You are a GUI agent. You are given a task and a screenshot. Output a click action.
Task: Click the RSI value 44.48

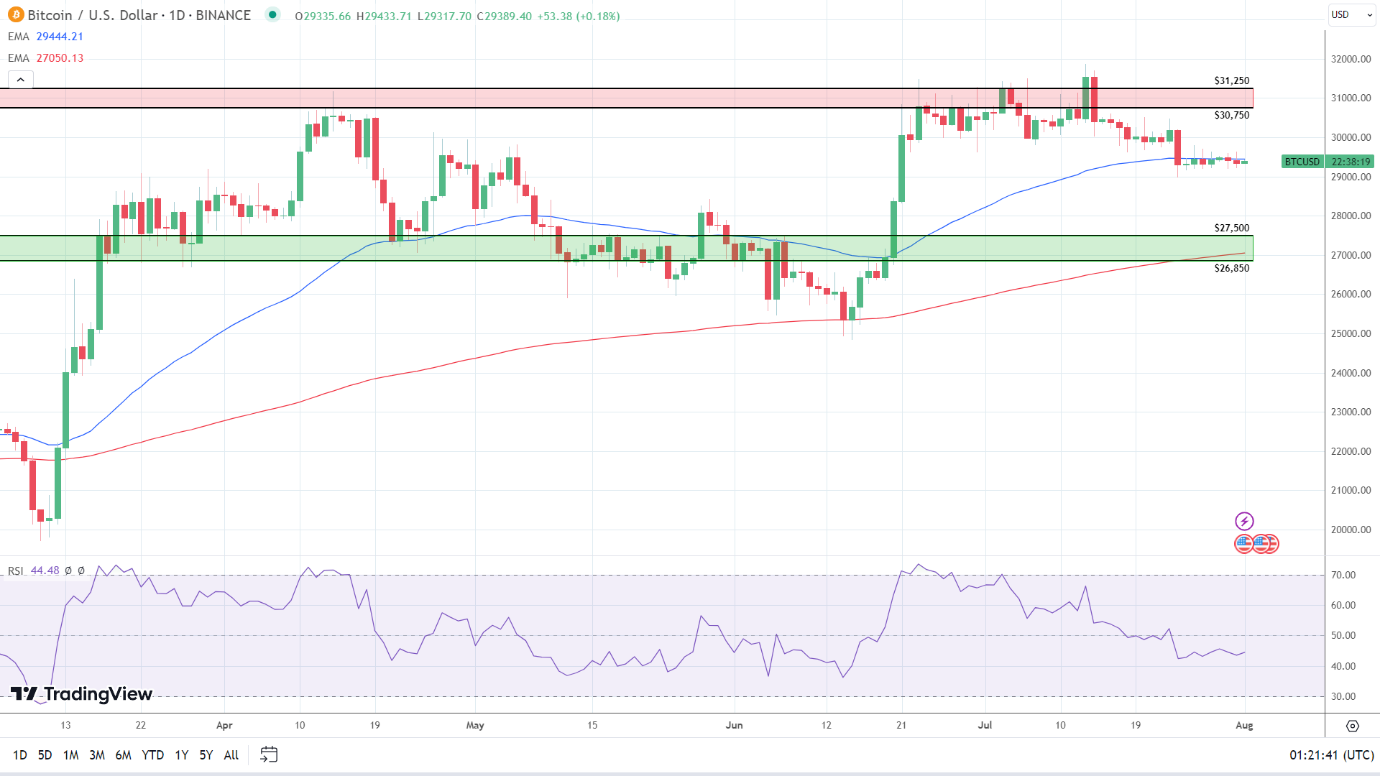(x=45, y=571)
